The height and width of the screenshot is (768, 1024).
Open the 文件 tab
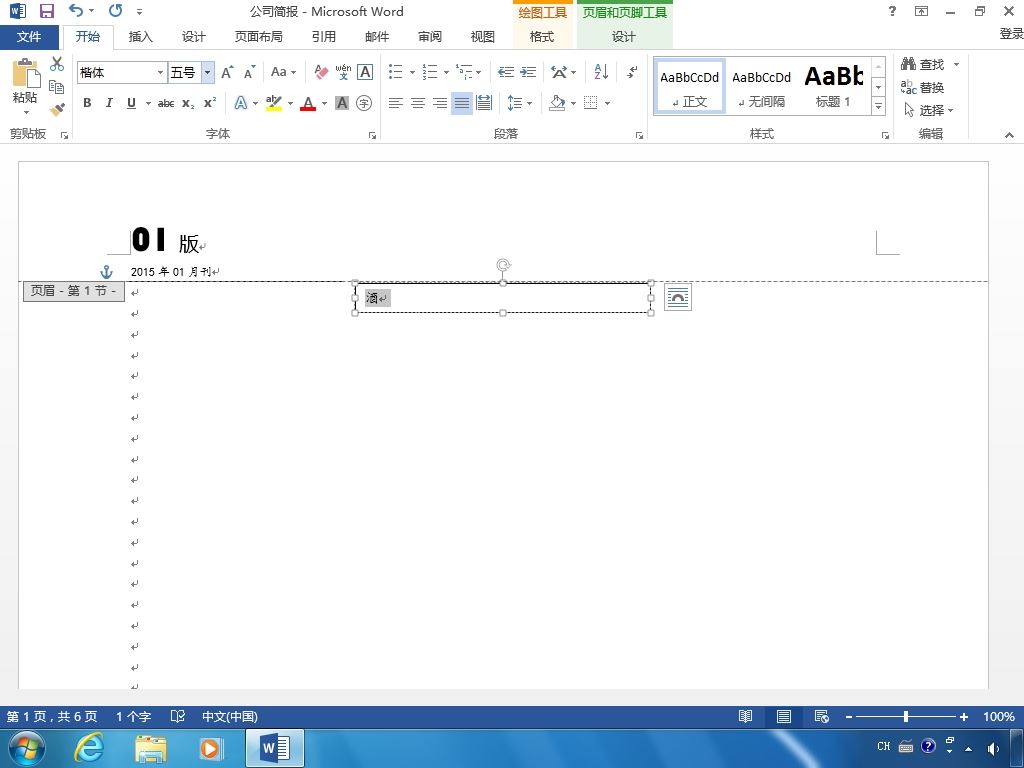pos(29,37)
